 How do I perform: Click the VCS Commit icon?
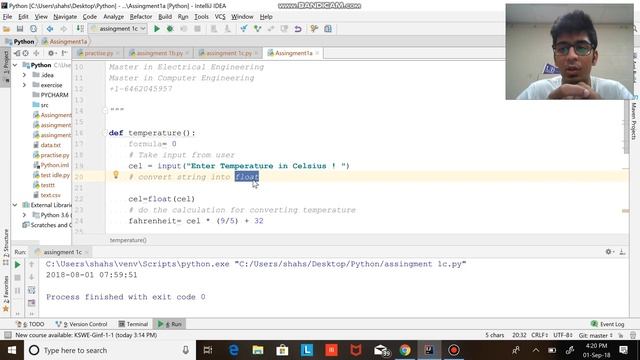pyautogui.click(x=258, y=29)
